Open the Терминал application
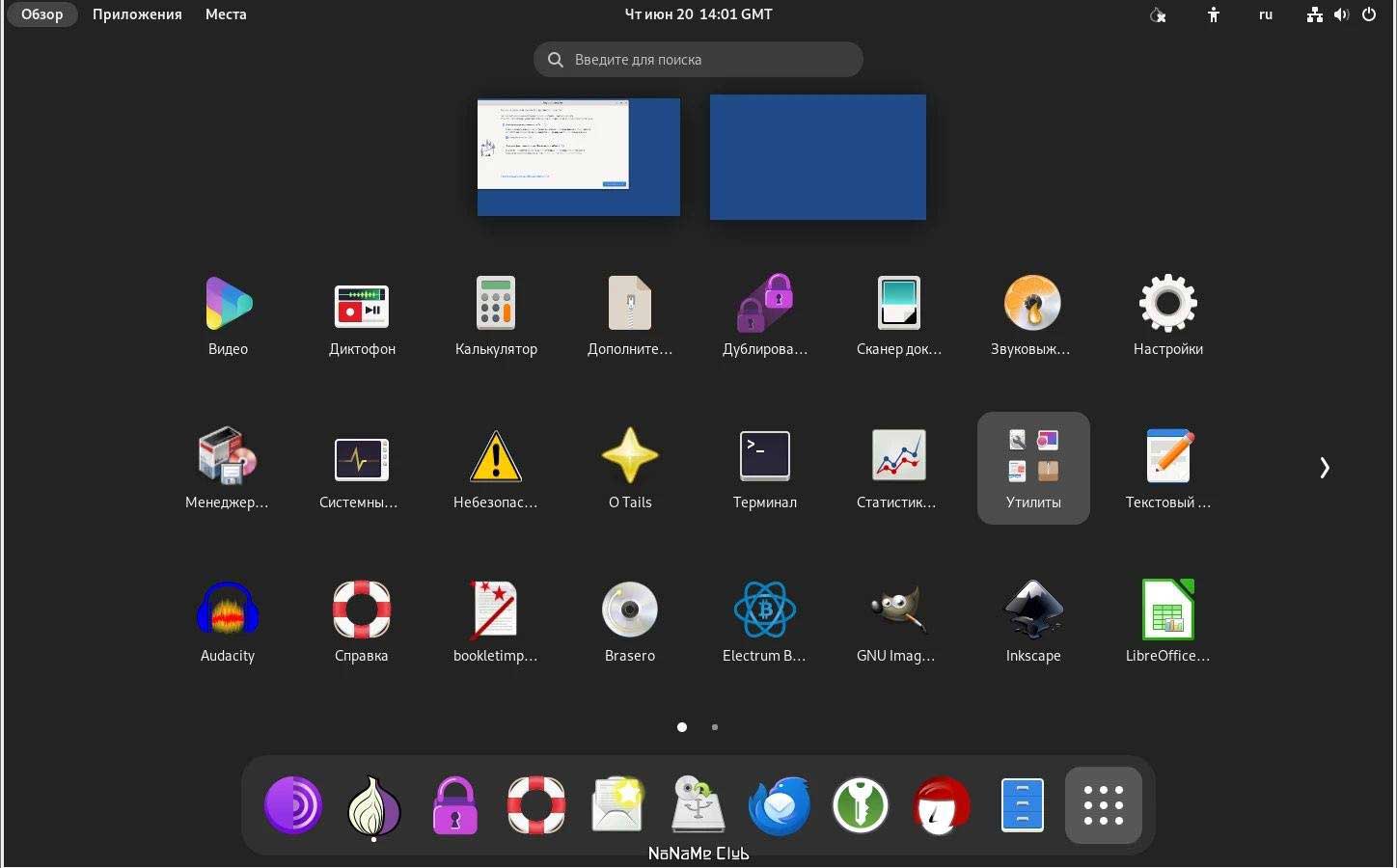 pyautogui.click(x=764, y=469)
